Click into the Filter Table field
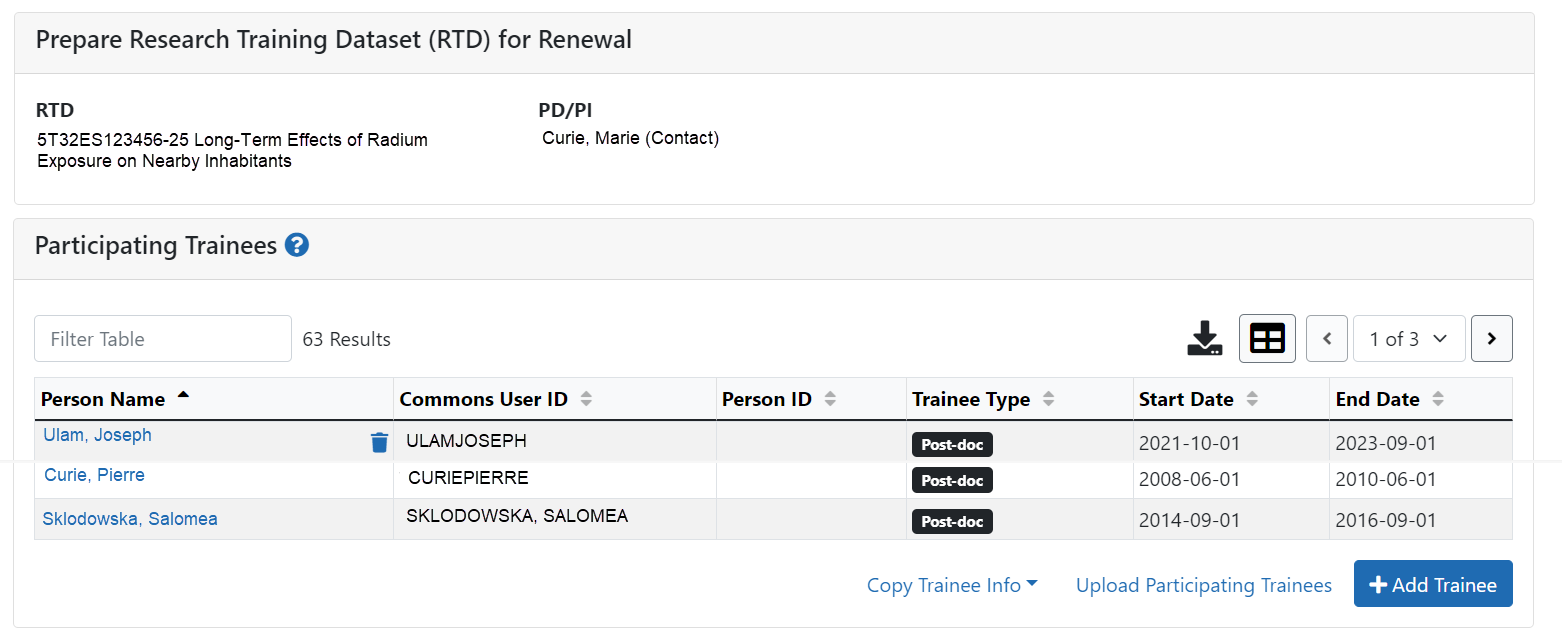Image resolution: width=1562 pixels, height=636 pixels. [x=163, y=339]
